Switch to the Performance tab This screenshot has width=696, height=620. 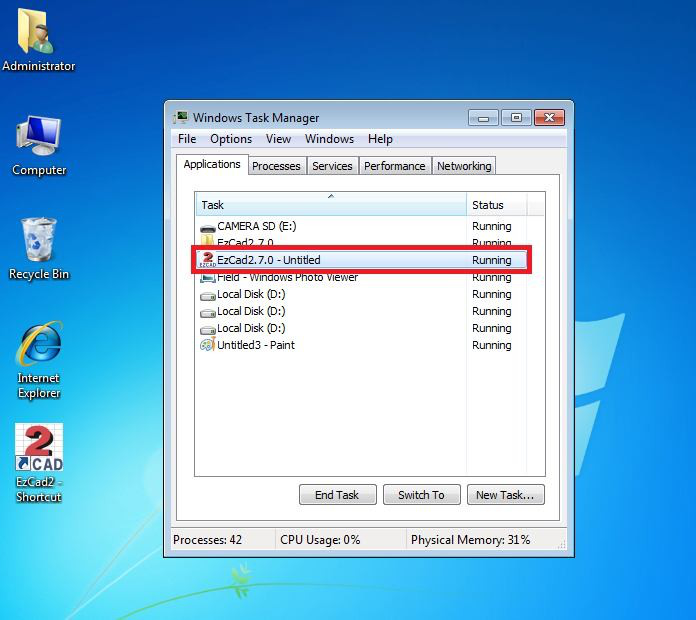[395, 166]
